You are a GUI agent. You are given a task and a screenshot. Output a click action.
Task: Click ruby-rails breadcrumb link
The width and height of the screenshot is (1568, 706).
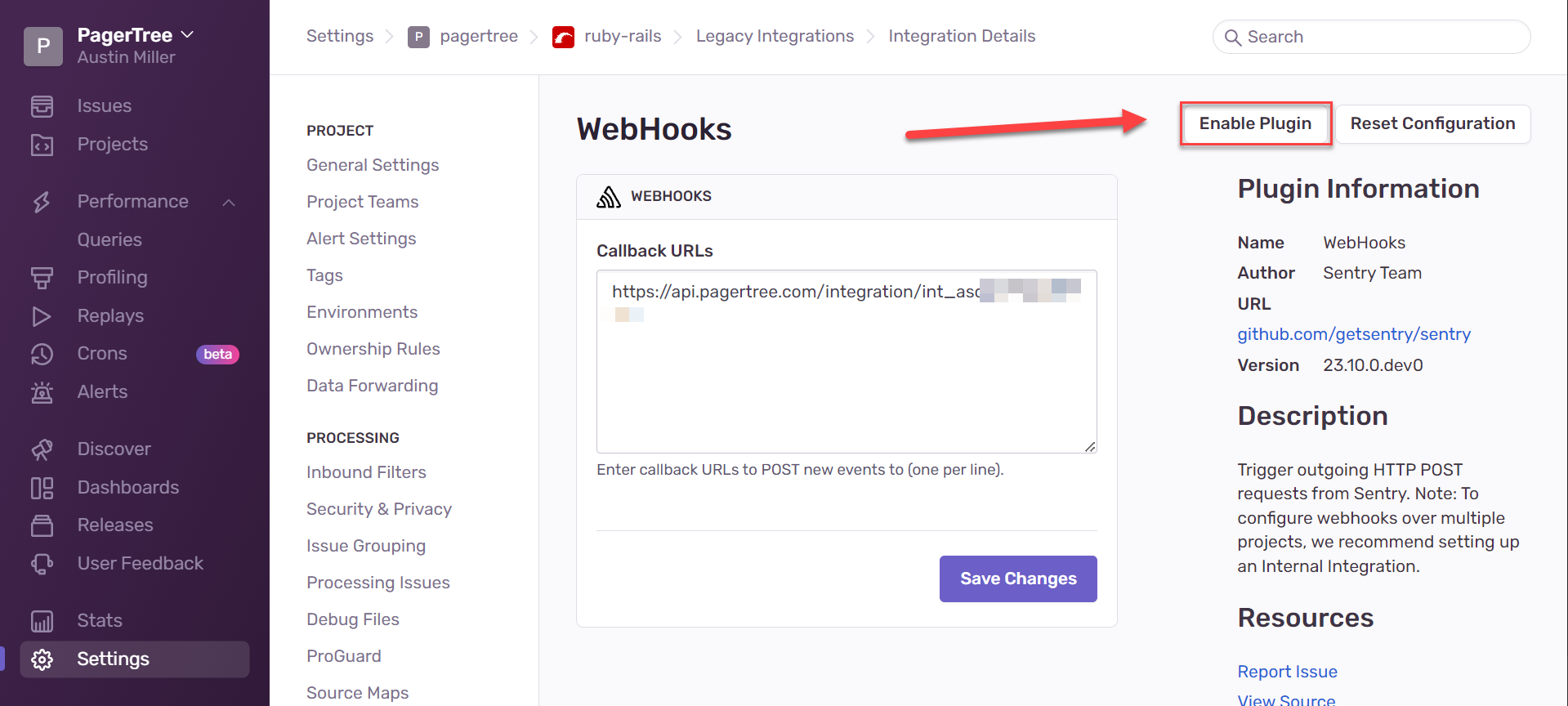coord(623,37)
